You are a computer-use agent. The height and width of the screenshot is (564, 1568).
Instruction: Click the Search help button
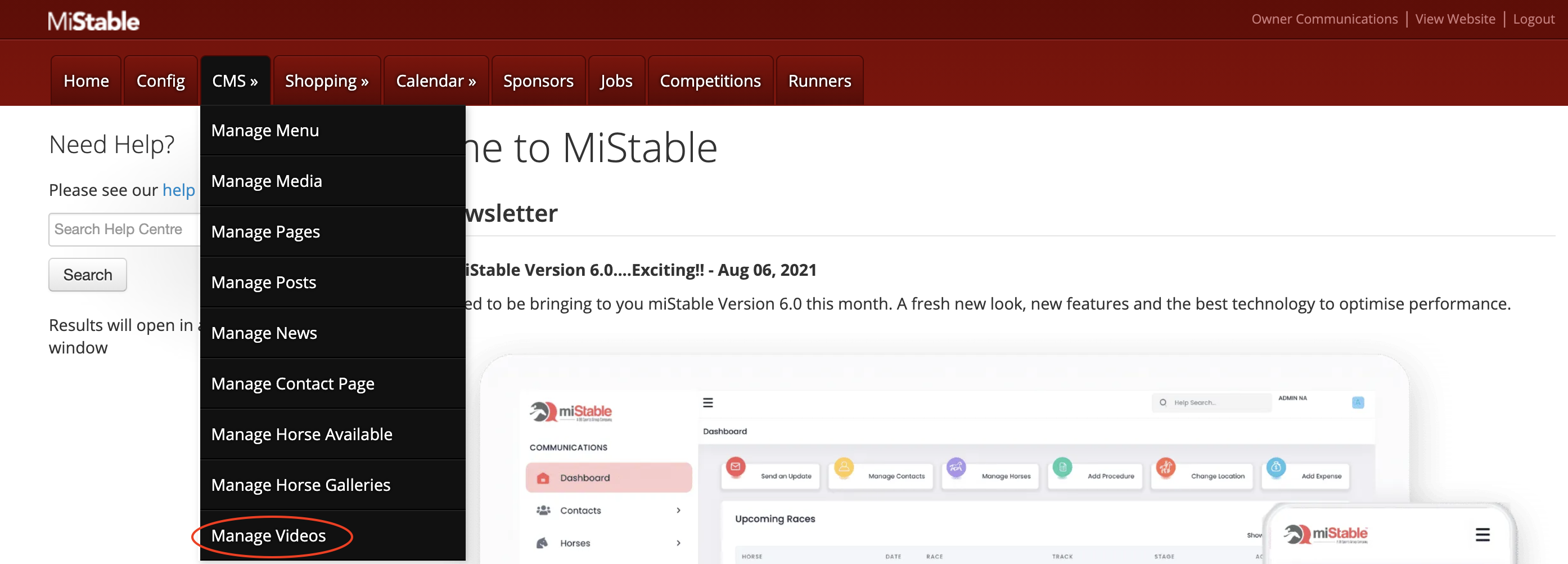click(88, 275)
